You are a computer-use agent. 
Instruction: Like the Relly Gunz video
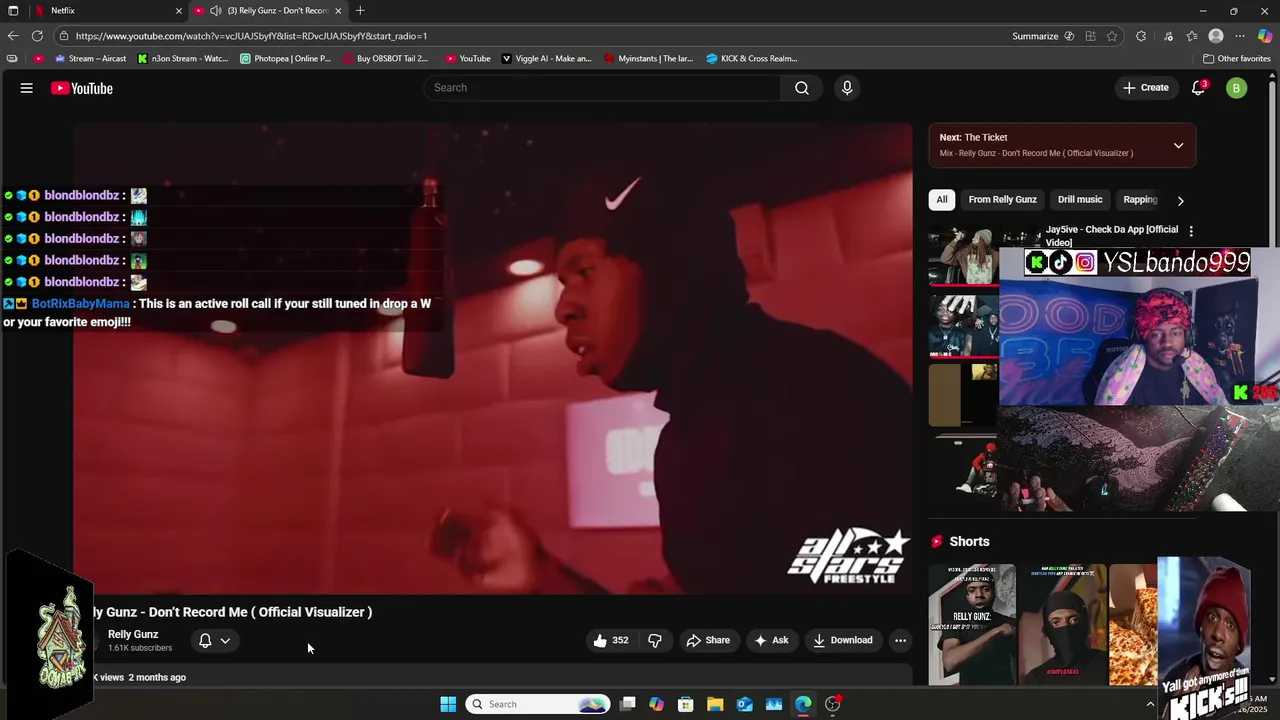pos(611,640)
